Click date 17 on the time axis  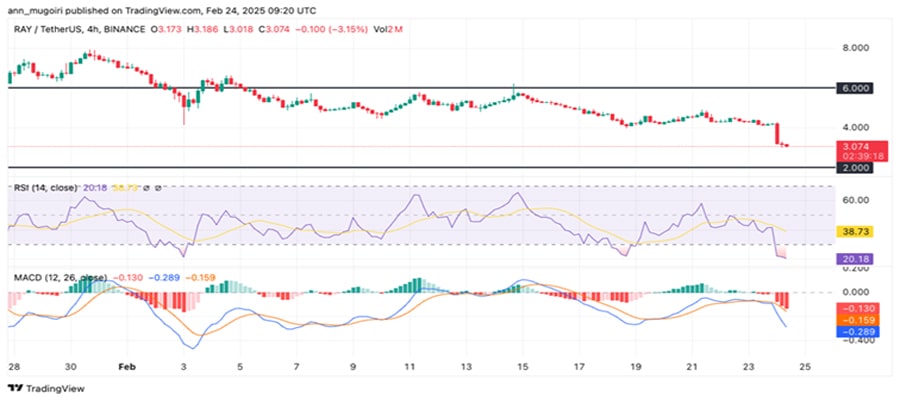pyautogui.click(x=579, y=367)
